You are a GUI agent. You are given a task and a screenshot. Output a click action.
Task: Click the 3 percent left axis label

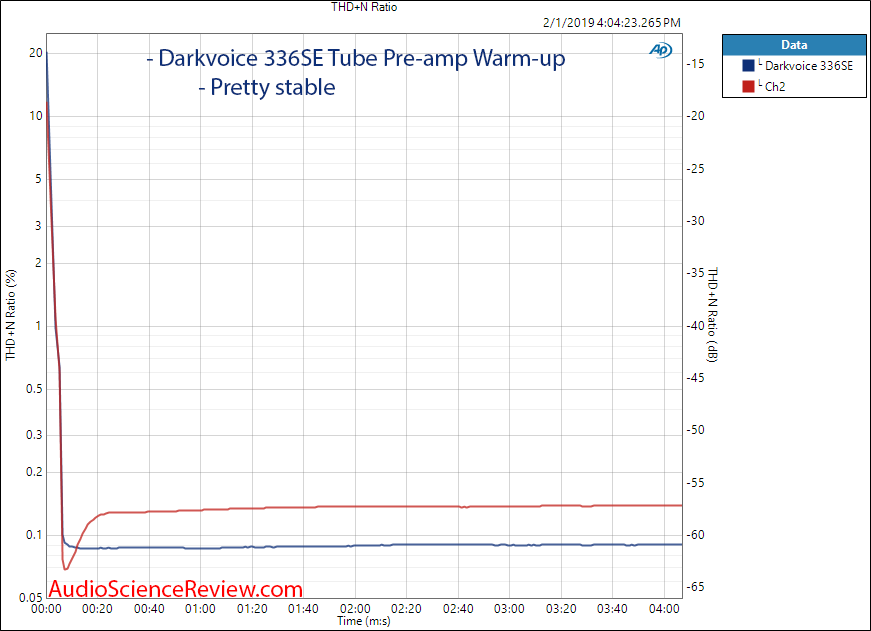(38, 226)
